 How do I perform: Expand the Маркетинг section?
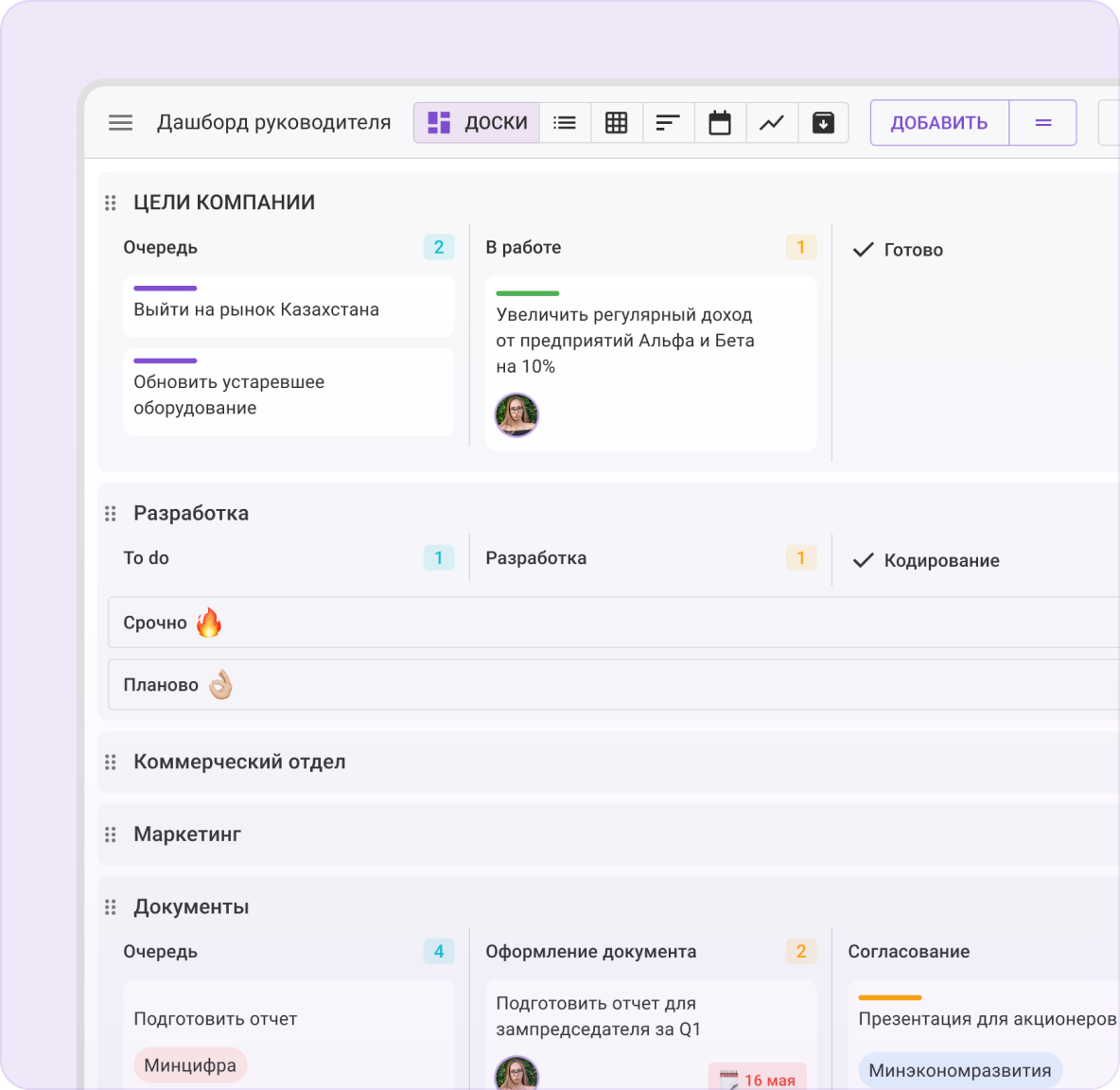coord(187,835)
